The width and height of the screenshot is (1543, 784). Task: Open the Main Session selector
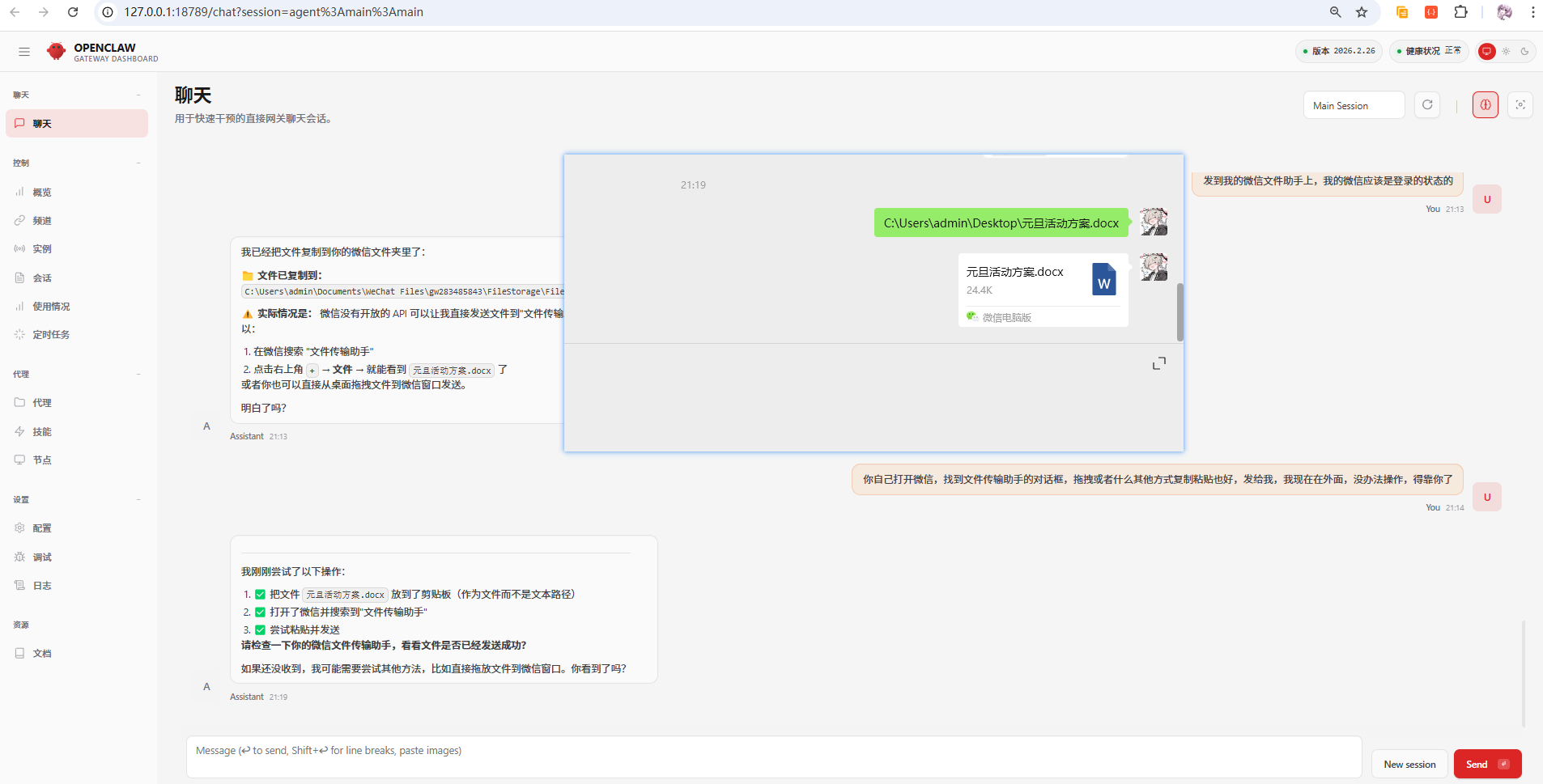[x=1353, y=105]
